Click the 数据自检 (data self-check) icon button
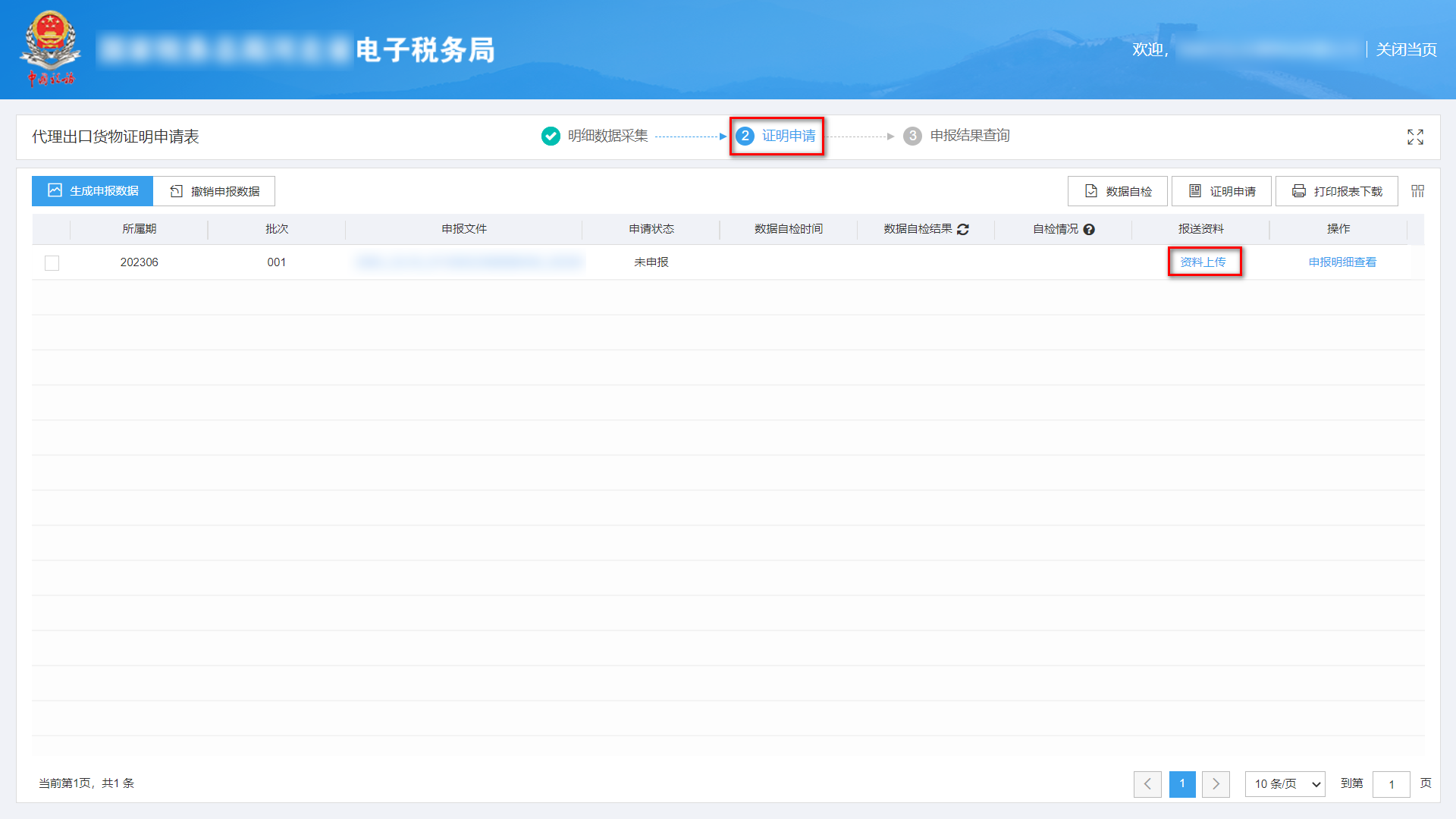This screenshot has width=1456, height=819. [1116, 191]
